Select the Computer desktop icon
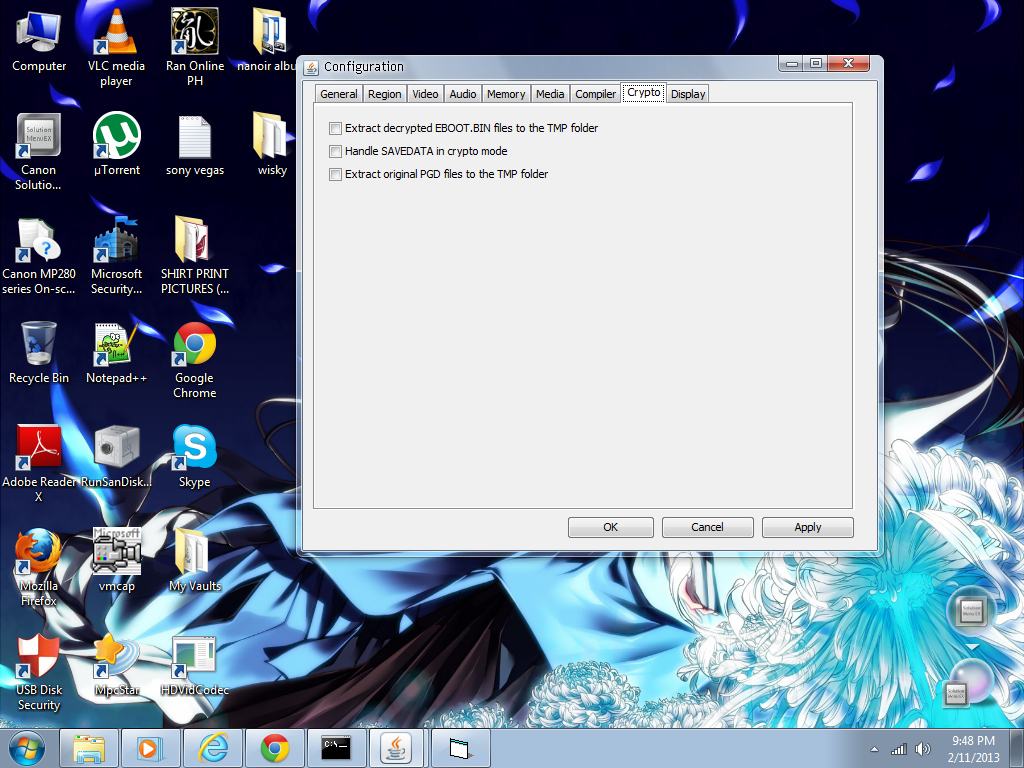 tap(39, 41)
